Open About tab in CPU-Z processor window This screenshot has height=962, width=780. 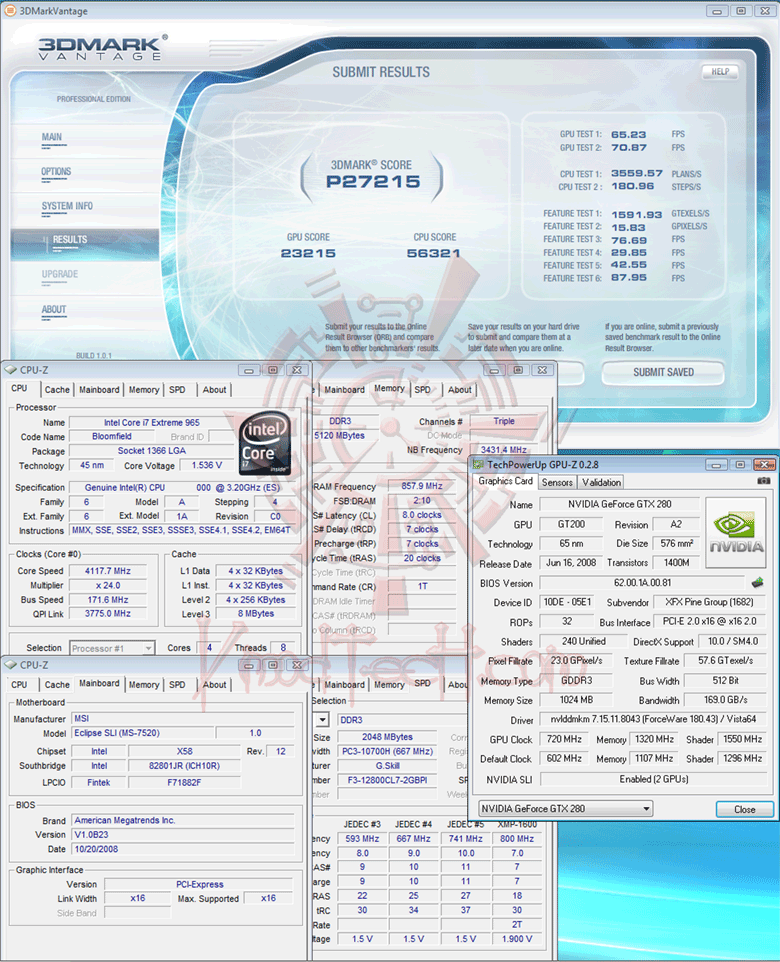pos(214,390)
